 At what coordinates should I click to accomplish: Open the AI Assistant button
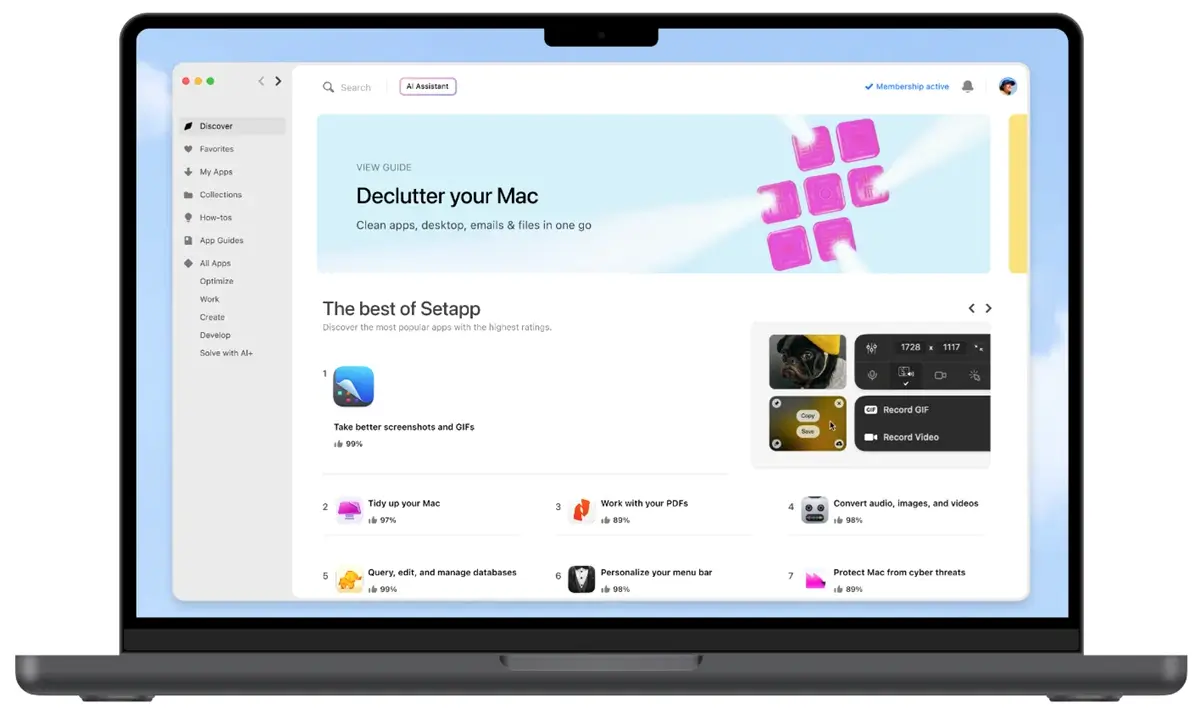coord(428,87)
